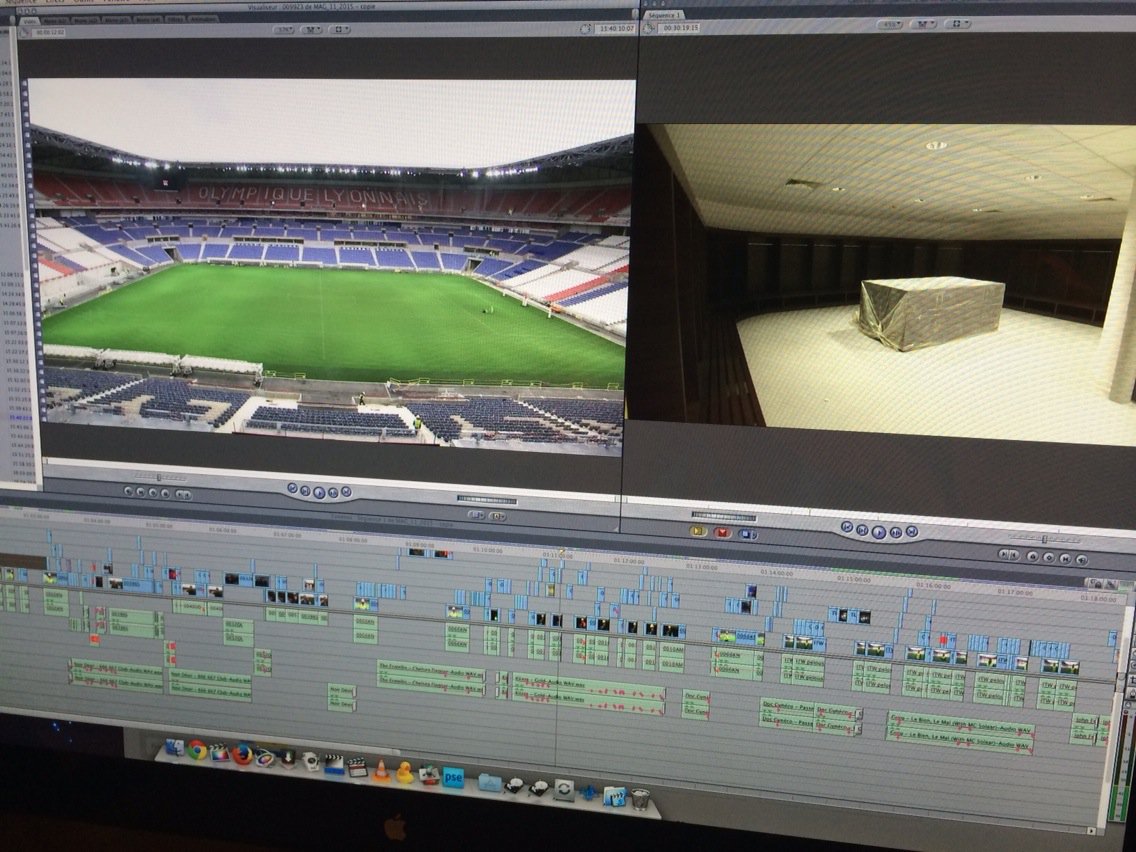Open Finder from the Dock

pyautogui.click(x=175, y=747)
